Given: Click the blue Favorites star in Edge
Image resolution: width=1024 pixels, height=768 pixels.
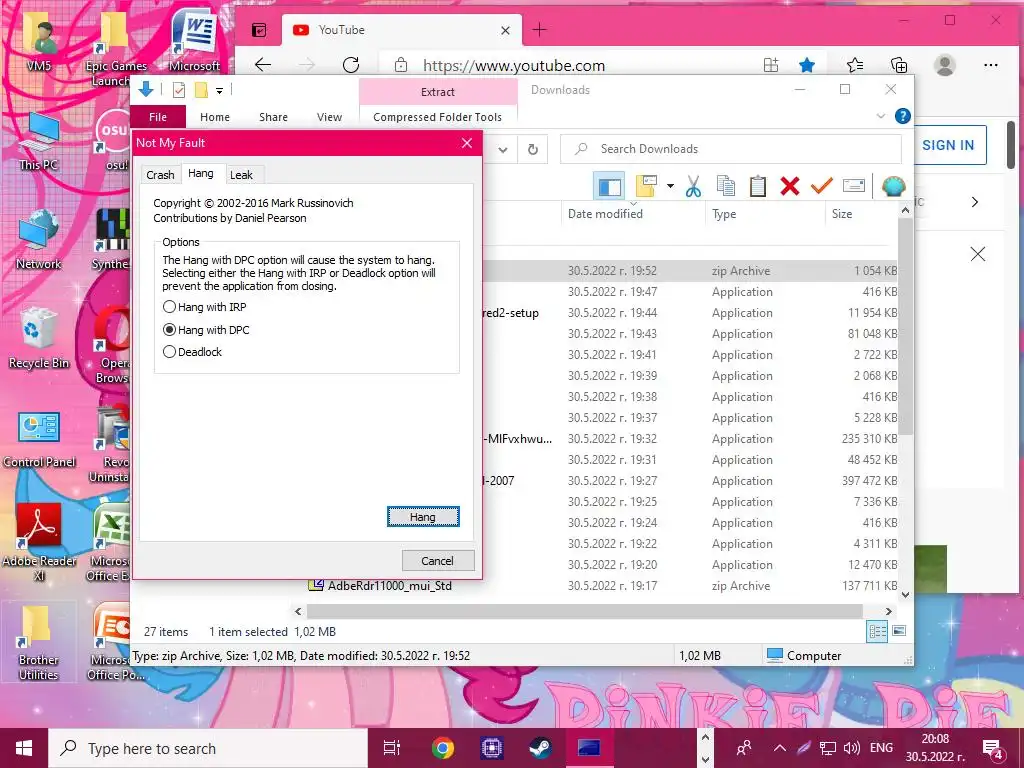Looking at the screenshot, I should 807,65.
